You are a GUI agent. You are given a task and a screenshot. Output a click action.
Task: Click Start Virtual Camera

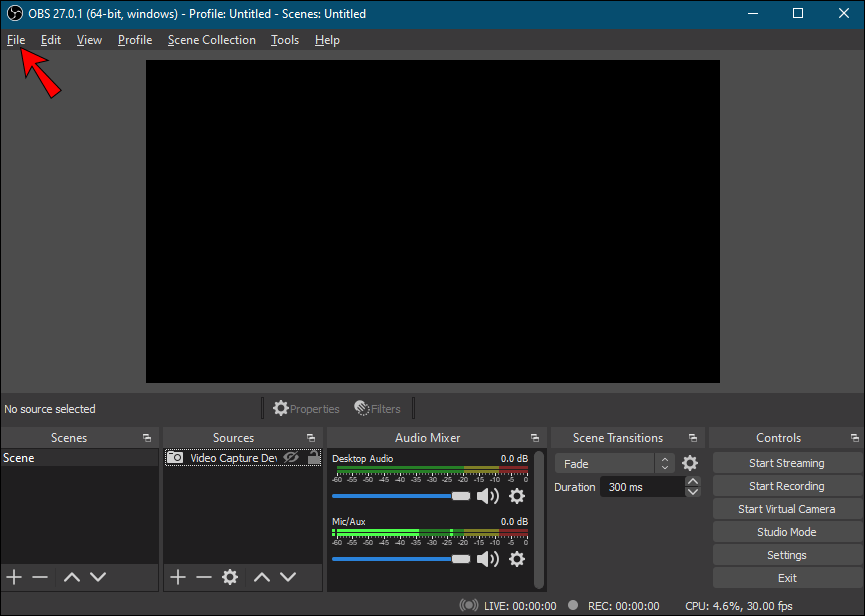pos(787,509)
